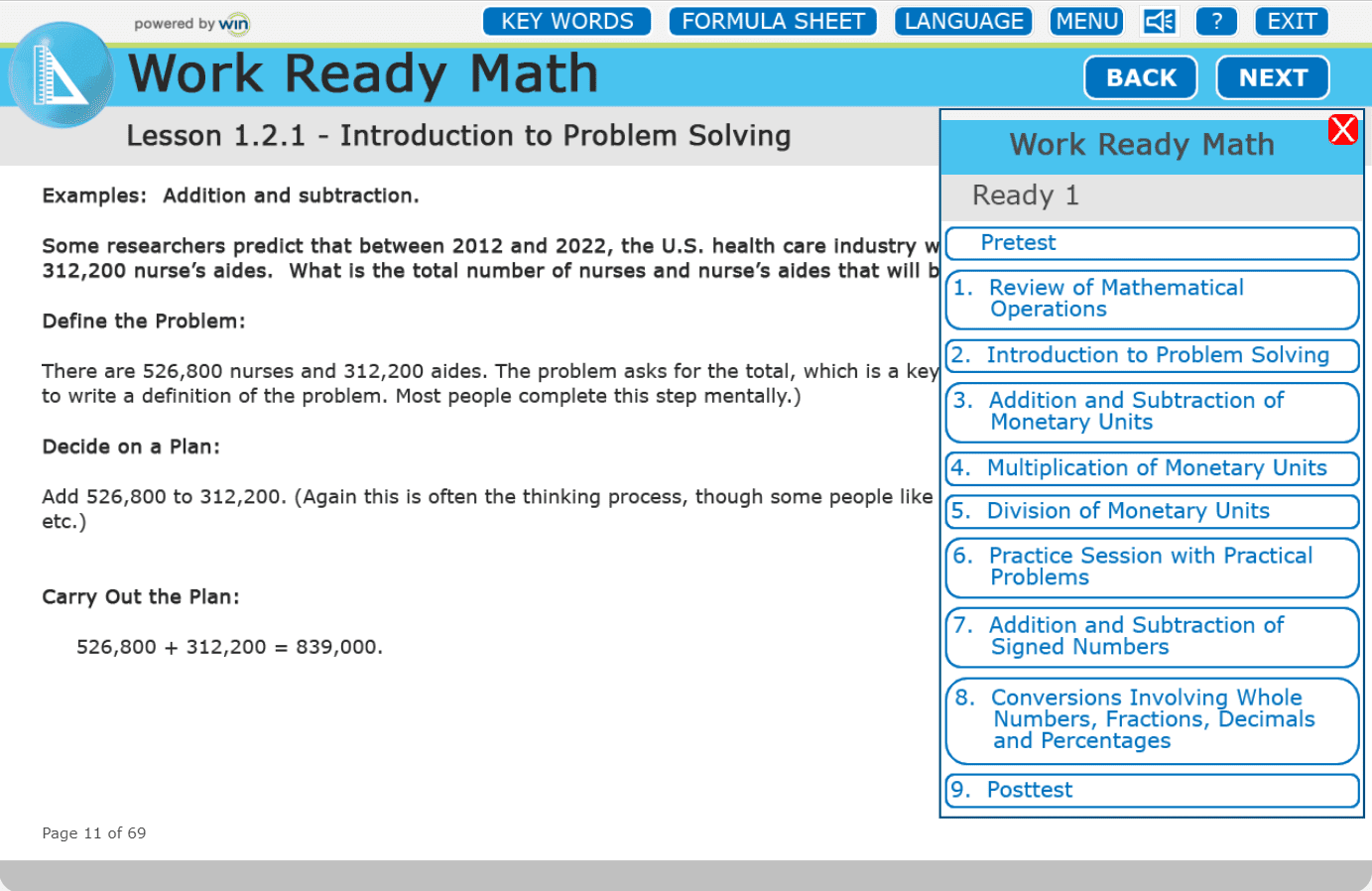This screenshot has width=1372, height=891.
Task: Select Addition and Subtraction of Monetary Units
Action: coord(1152,412)
